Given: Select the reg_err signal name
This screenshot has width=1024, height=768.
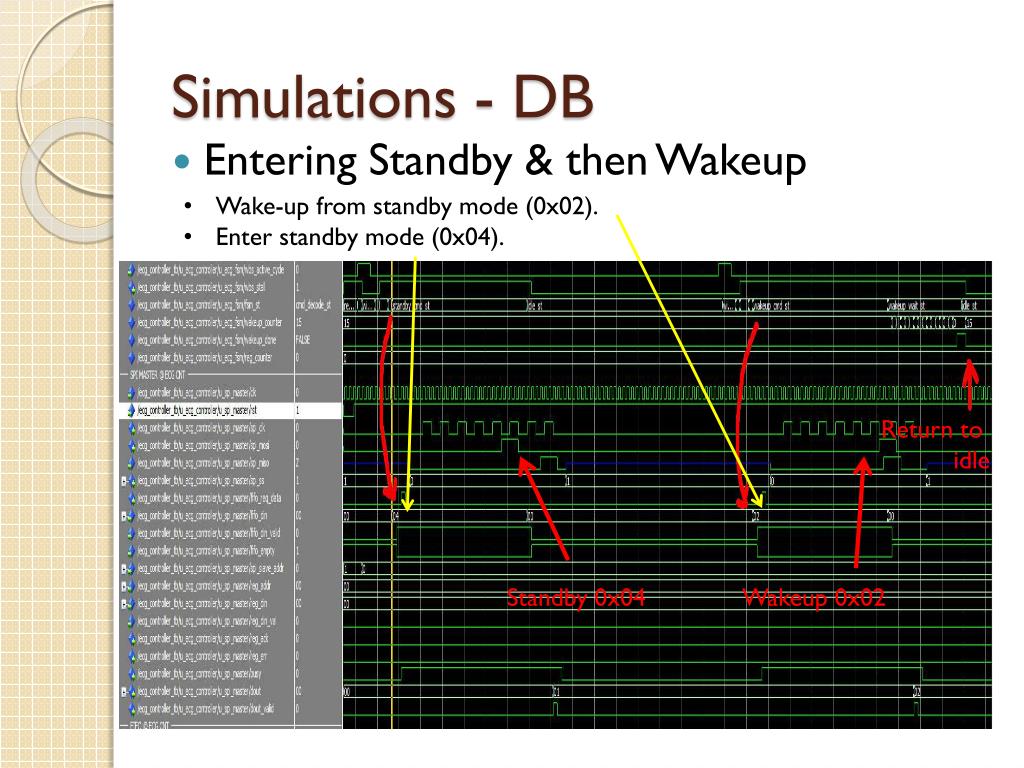Looking at the screenshot, I should [202, 656].
